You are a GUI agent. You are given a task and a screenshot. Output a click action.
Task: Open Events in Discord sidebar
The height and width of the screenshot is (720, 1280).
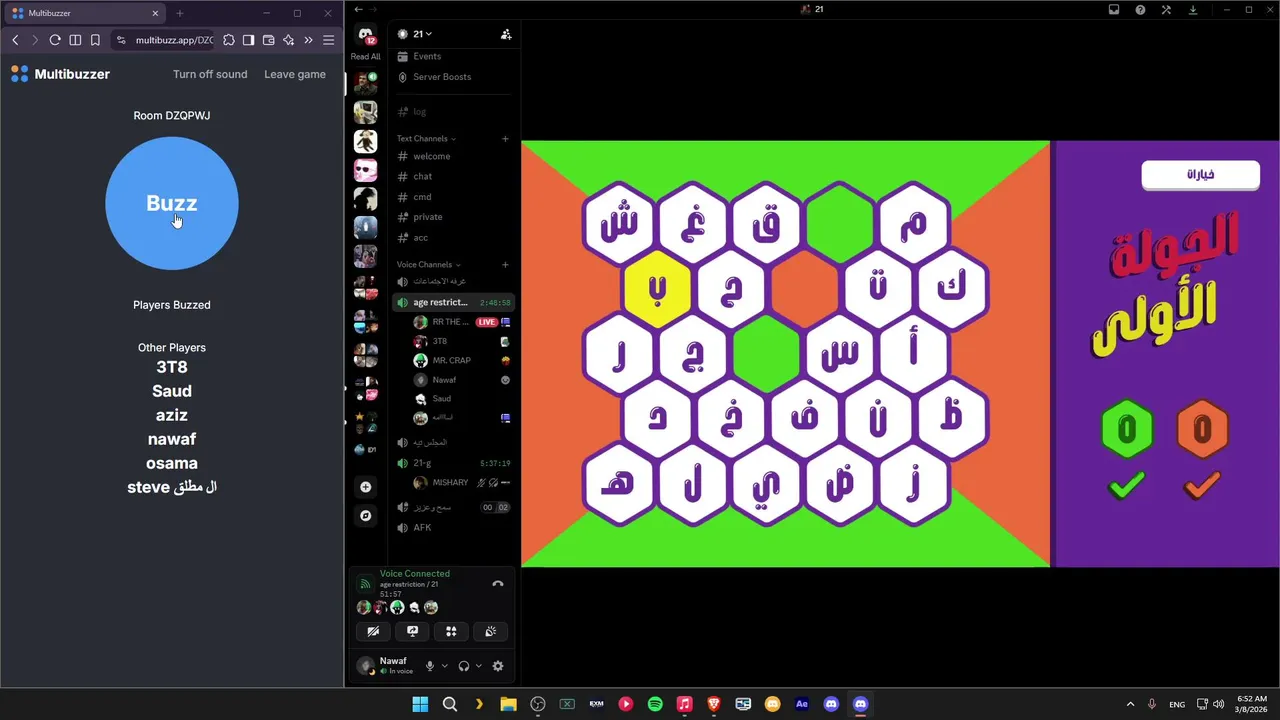[x=427, y=56]
